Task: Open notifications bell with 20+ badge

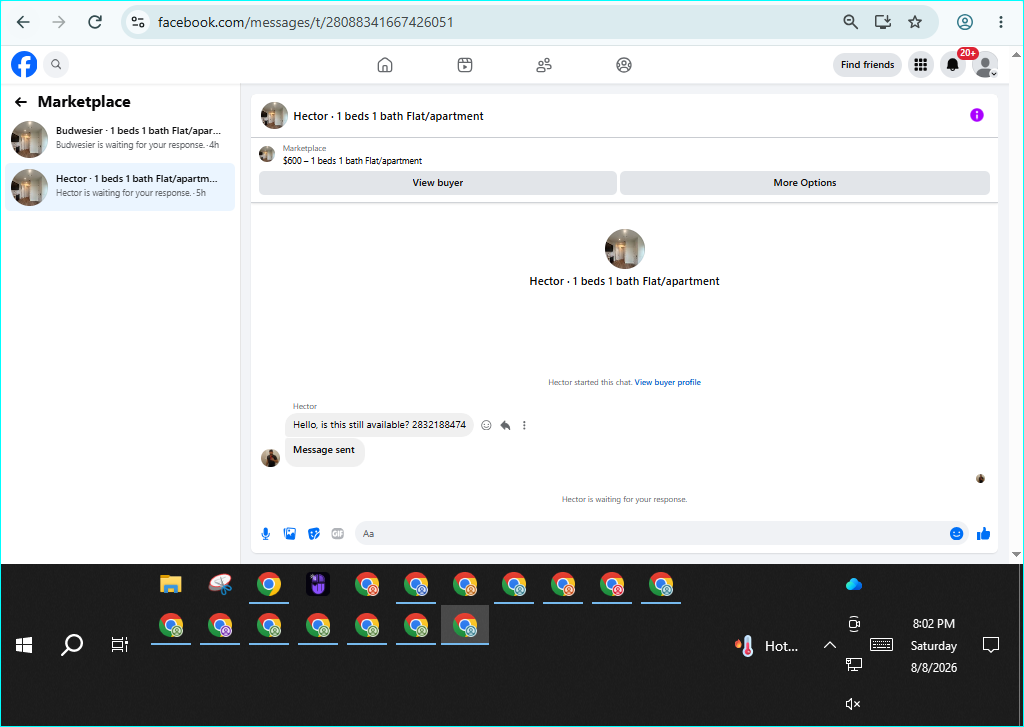Action: [x=953, y=65]
